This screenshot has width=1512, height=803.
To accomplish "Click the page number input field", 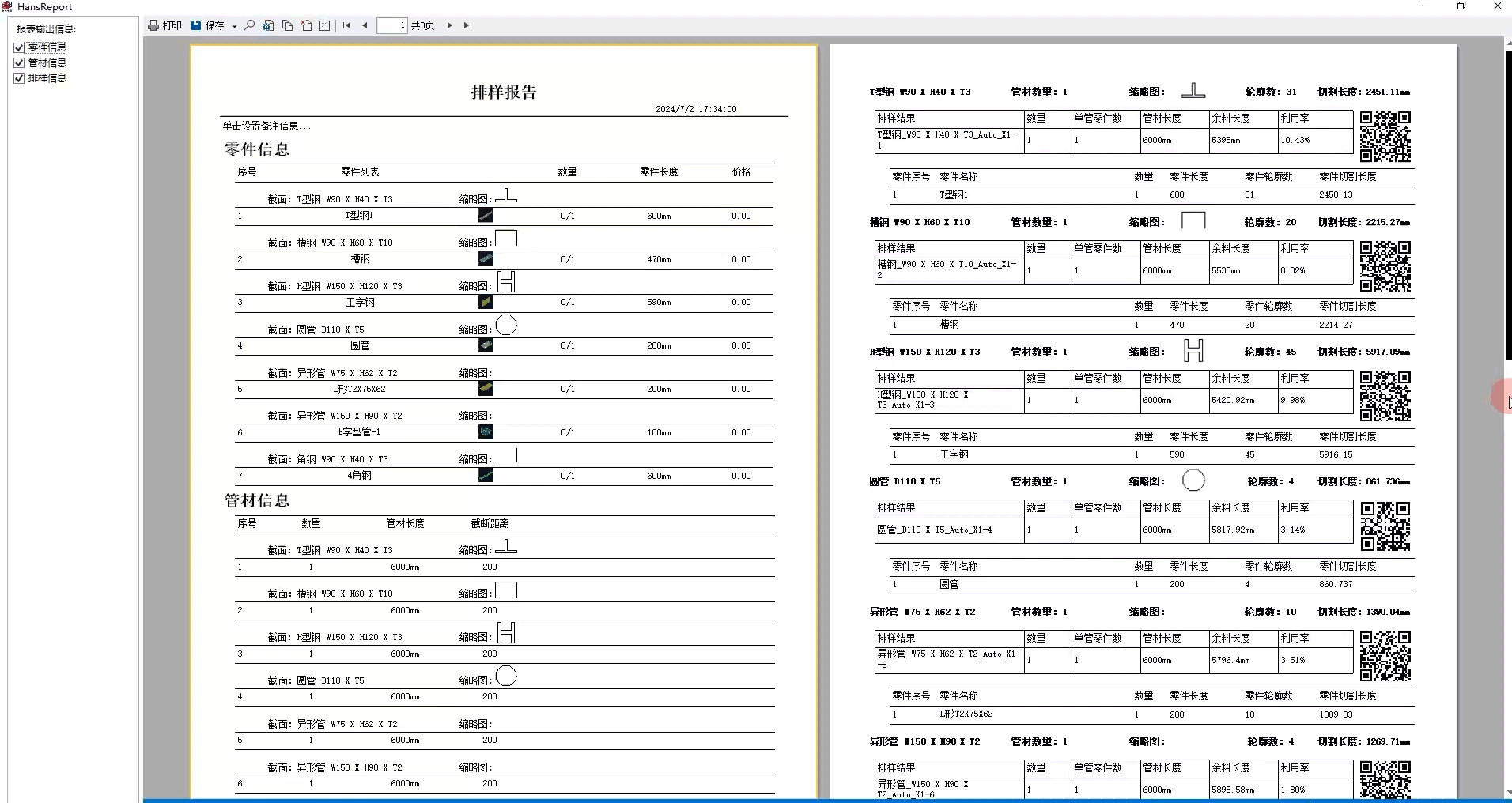I will point(392,25).
